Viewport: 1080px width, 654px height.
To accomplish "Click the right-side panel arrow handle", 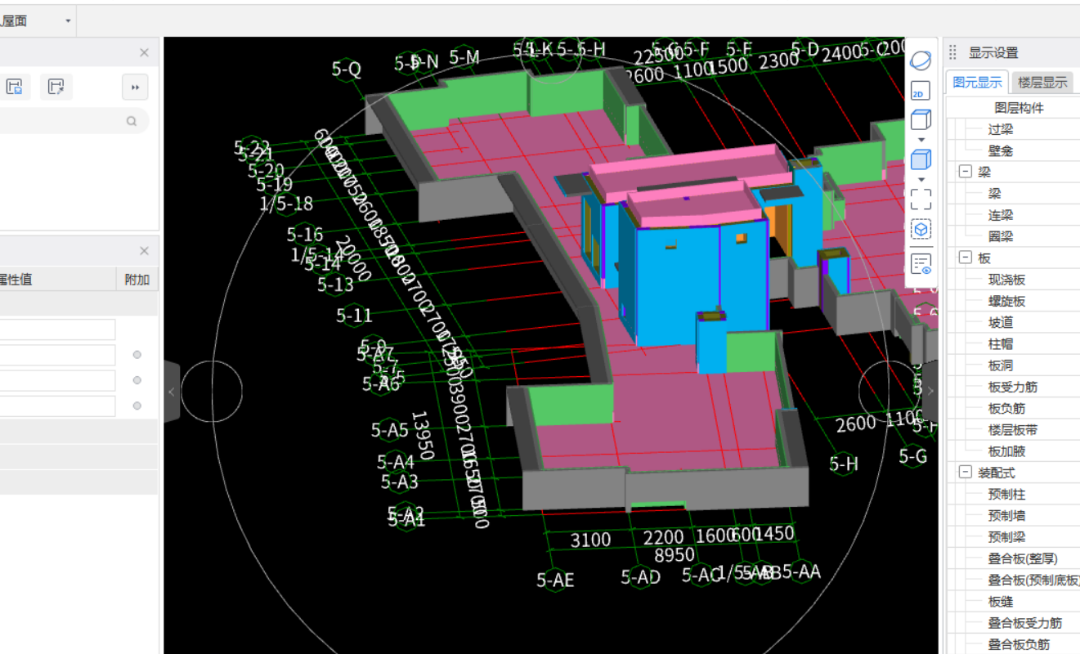I will [x=931, y=391].
